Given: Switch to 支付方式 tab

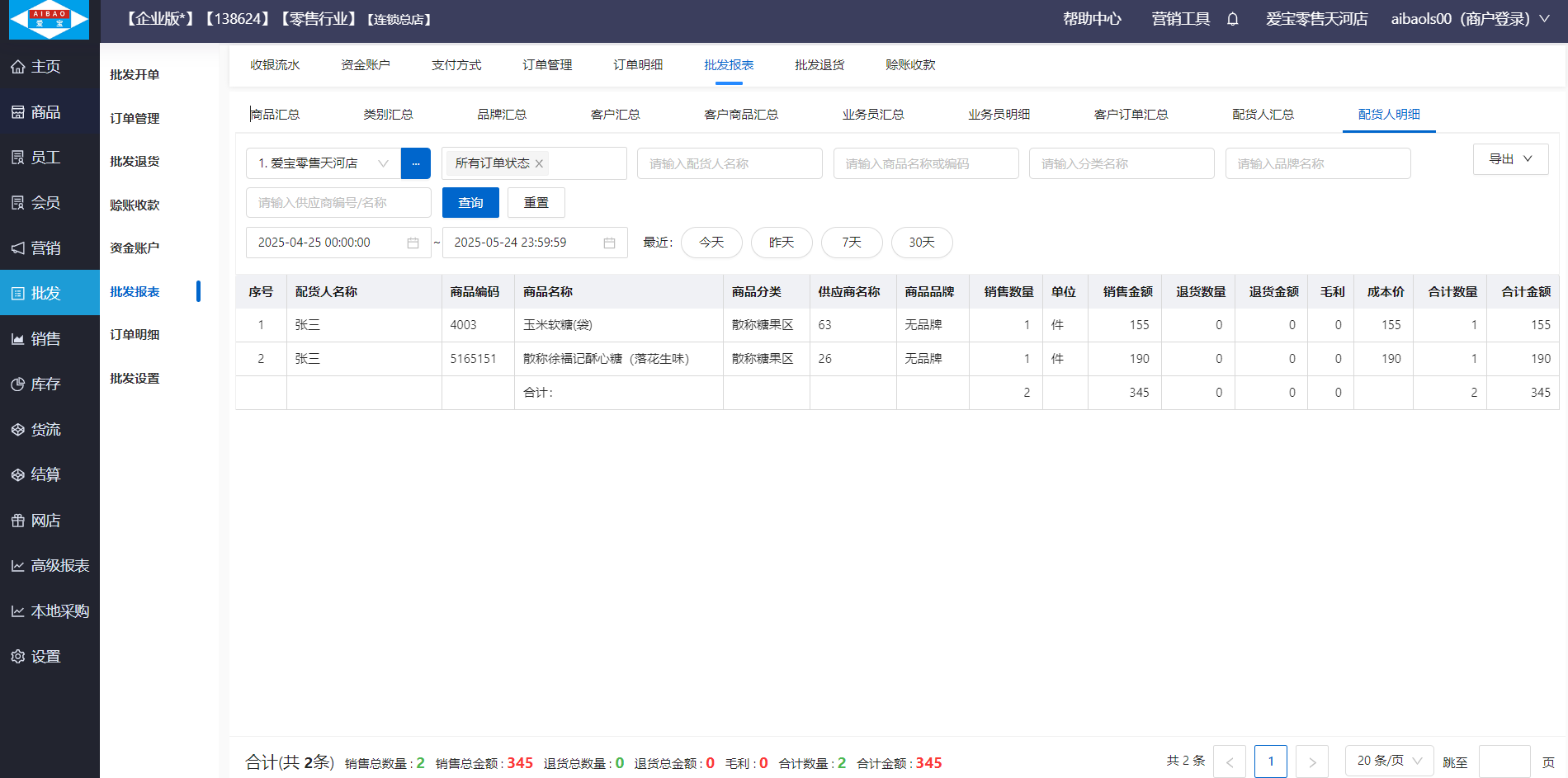Looking at the screenshot, I should 456,65.
